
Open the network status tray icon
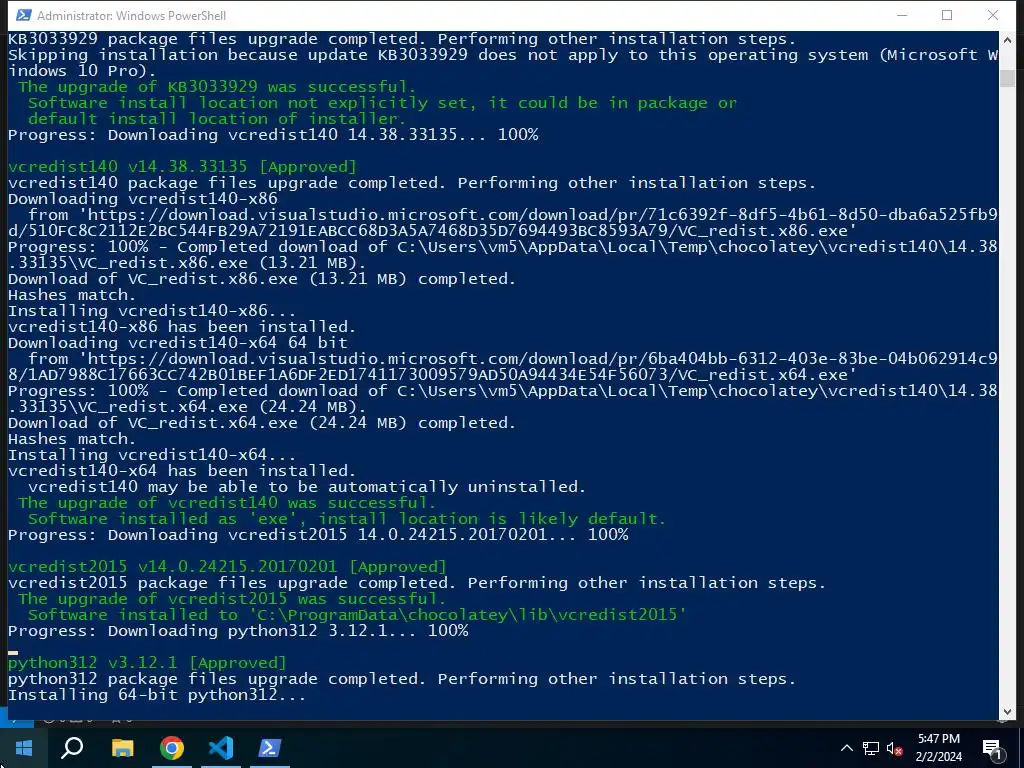pyautogui.click(x=871, y=748)
